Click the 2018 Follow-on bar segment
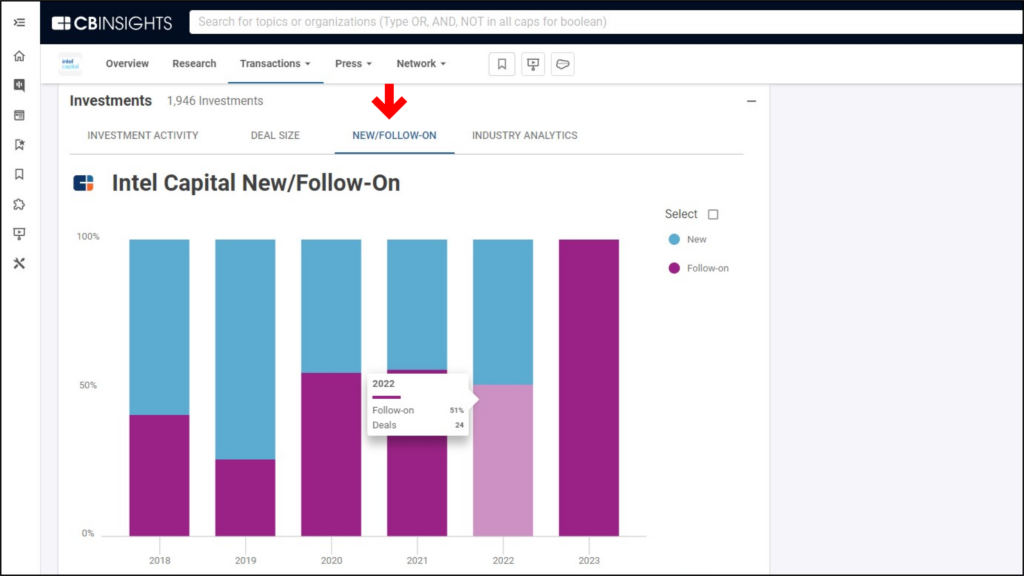The height and width of the screenshot is (576, 1024). [x=159, y=475]
